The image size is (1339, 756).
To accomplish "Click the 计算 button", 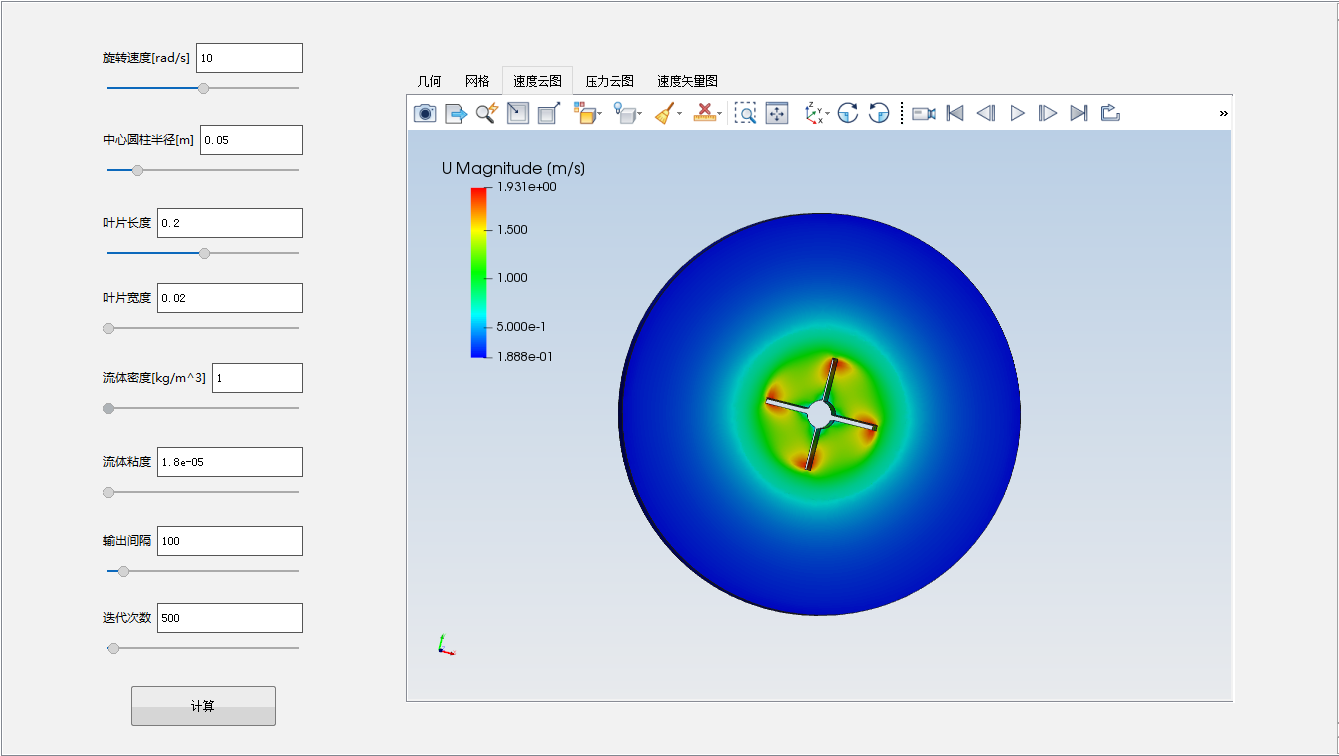I will click(x=203, y=706).
